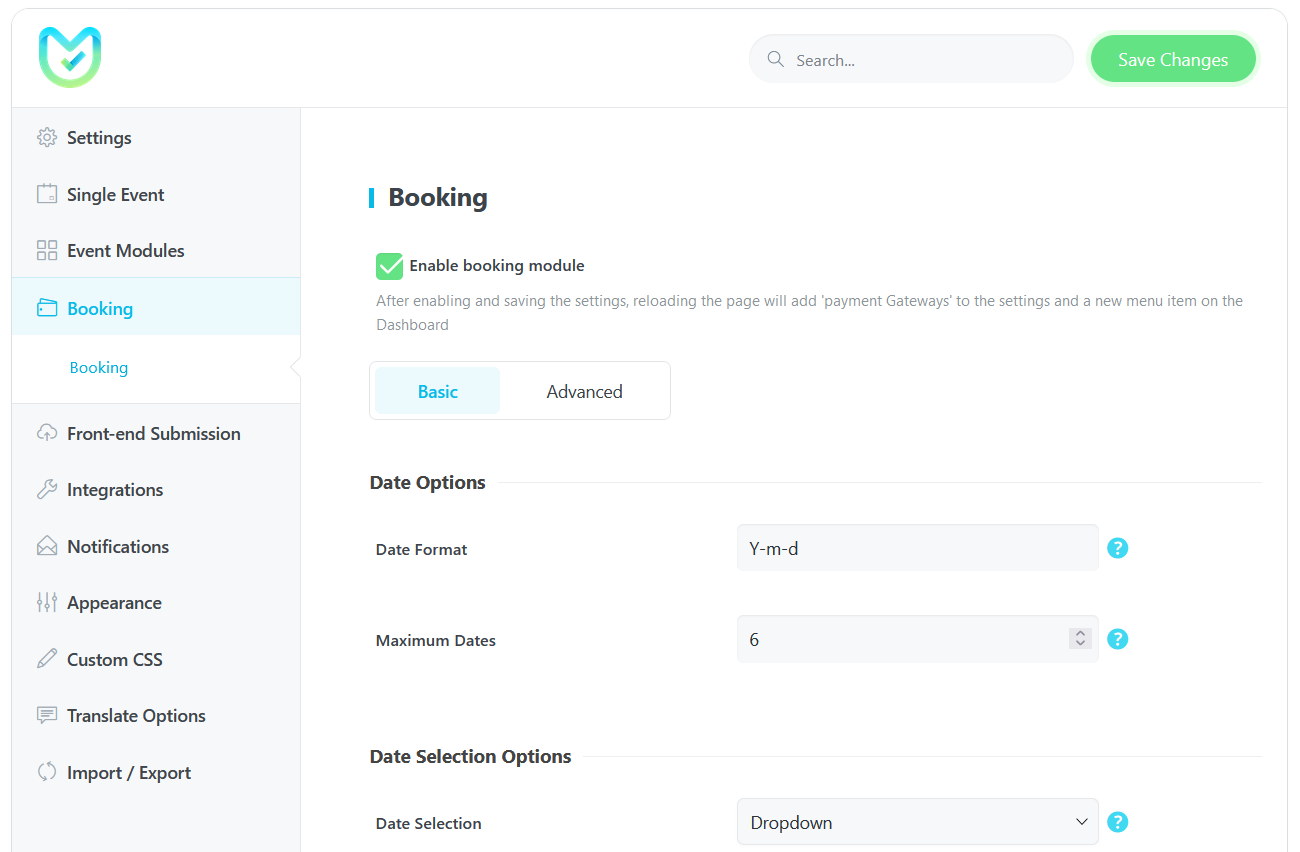Click the Event Modules grid icon

coord(47,250)
